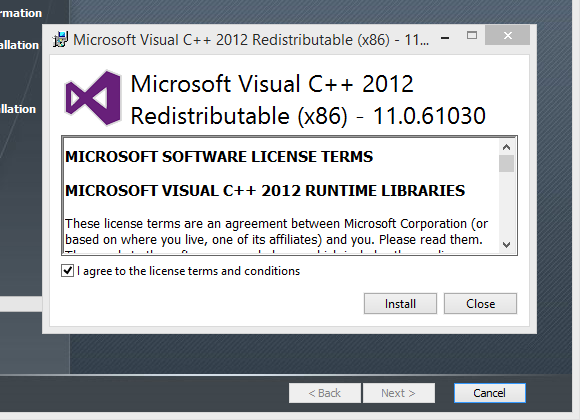
Task: Click Cancel in the background setup window
Action: click(489, 393)
